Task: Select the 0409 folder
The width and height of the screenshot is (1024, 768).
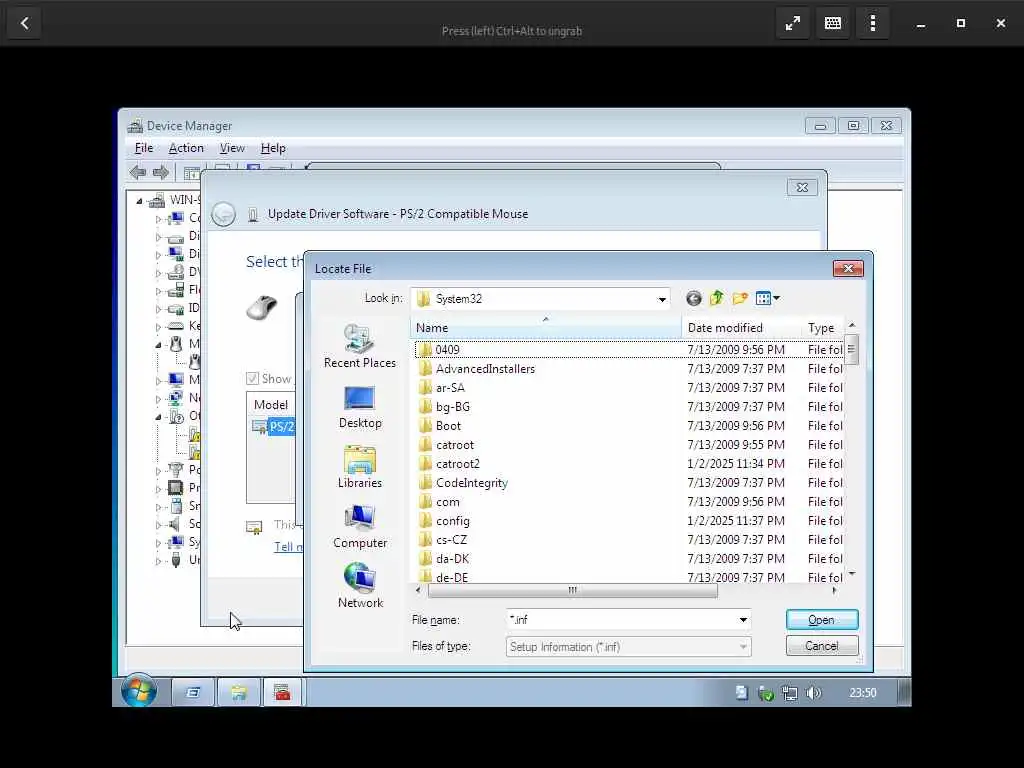Action: [x=447, y=349]
